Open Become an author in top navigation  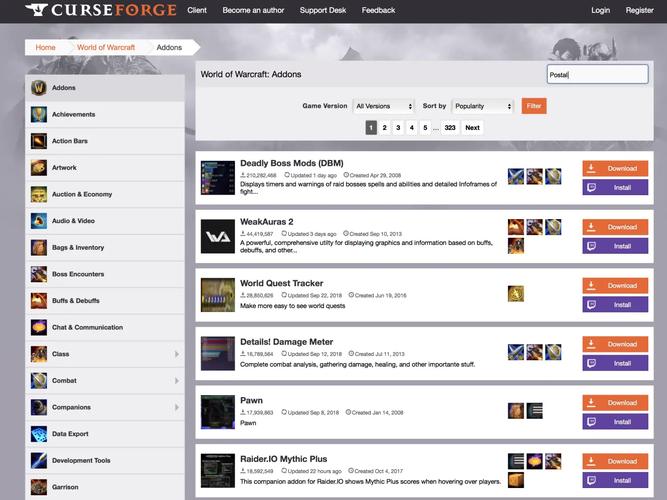click(253, 10)
